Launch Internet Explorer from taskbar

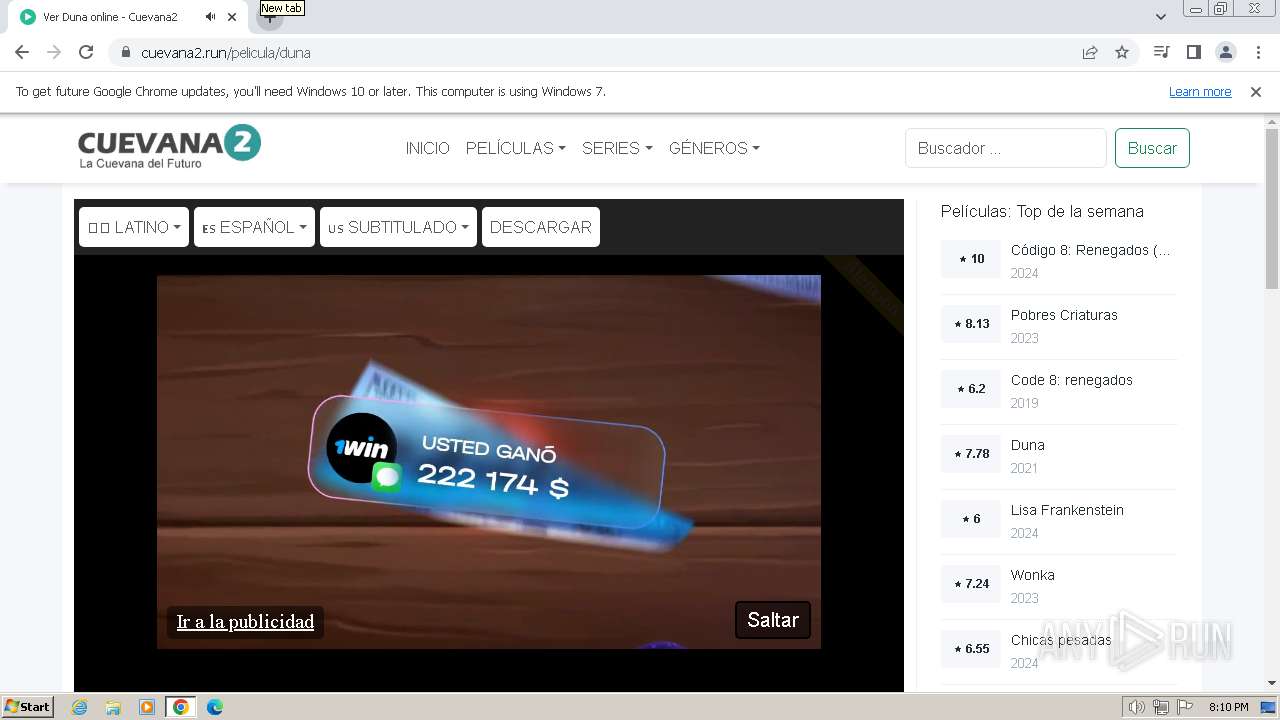click(80, 707)
